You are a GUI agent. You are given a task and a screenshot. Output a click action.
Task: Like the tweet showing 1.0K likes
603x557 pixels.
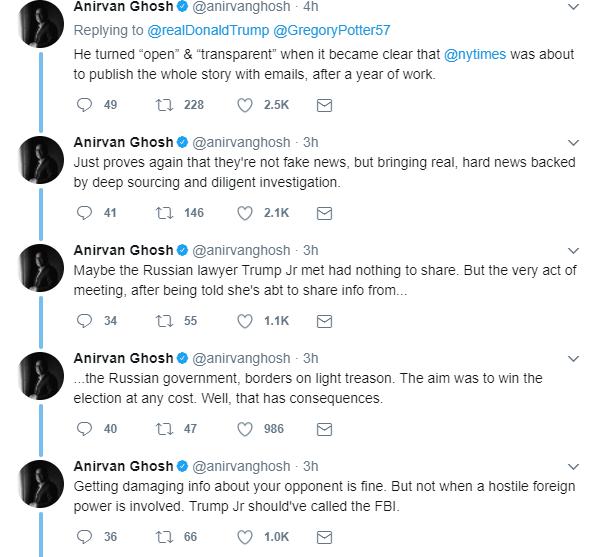245,537
